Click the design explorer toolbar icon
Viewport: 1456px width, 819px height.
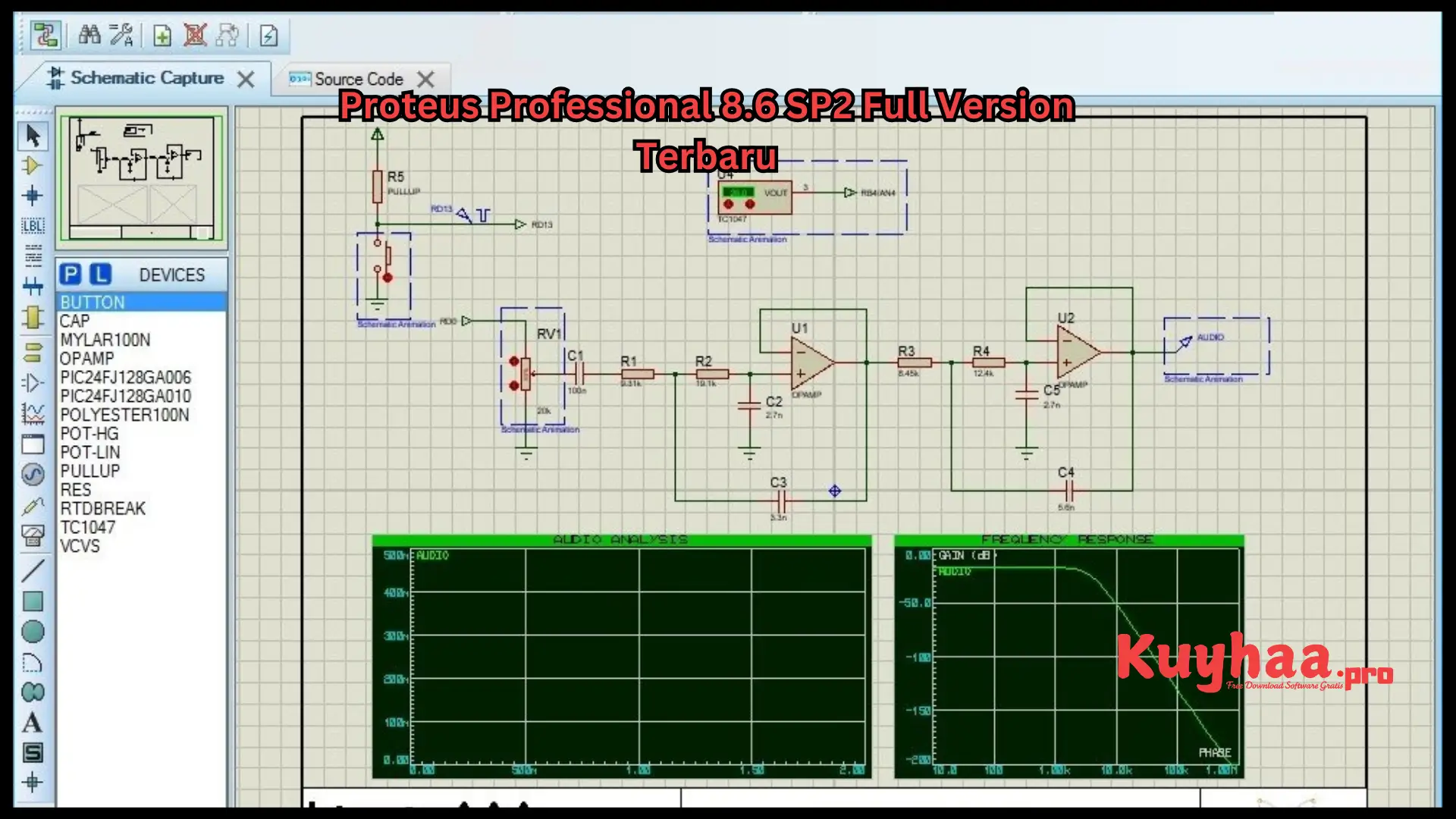(46, 35)
